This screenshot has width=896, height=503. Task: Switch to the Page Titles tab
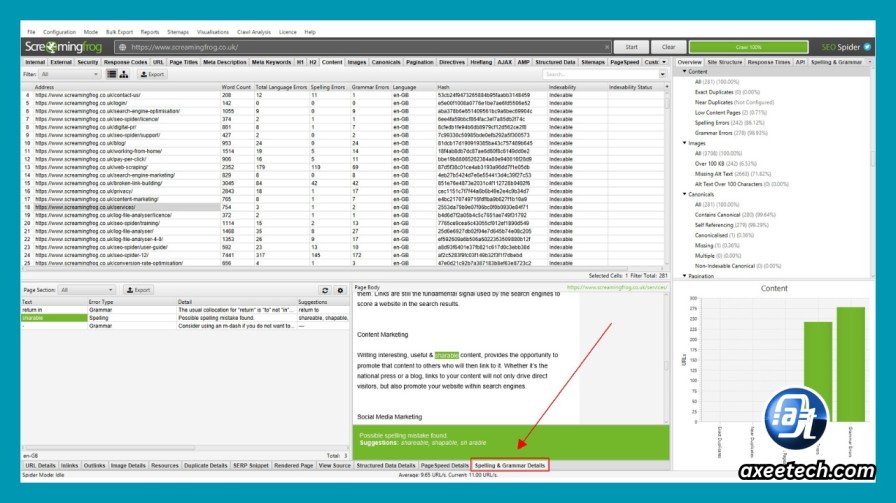(x=183, y=62)
